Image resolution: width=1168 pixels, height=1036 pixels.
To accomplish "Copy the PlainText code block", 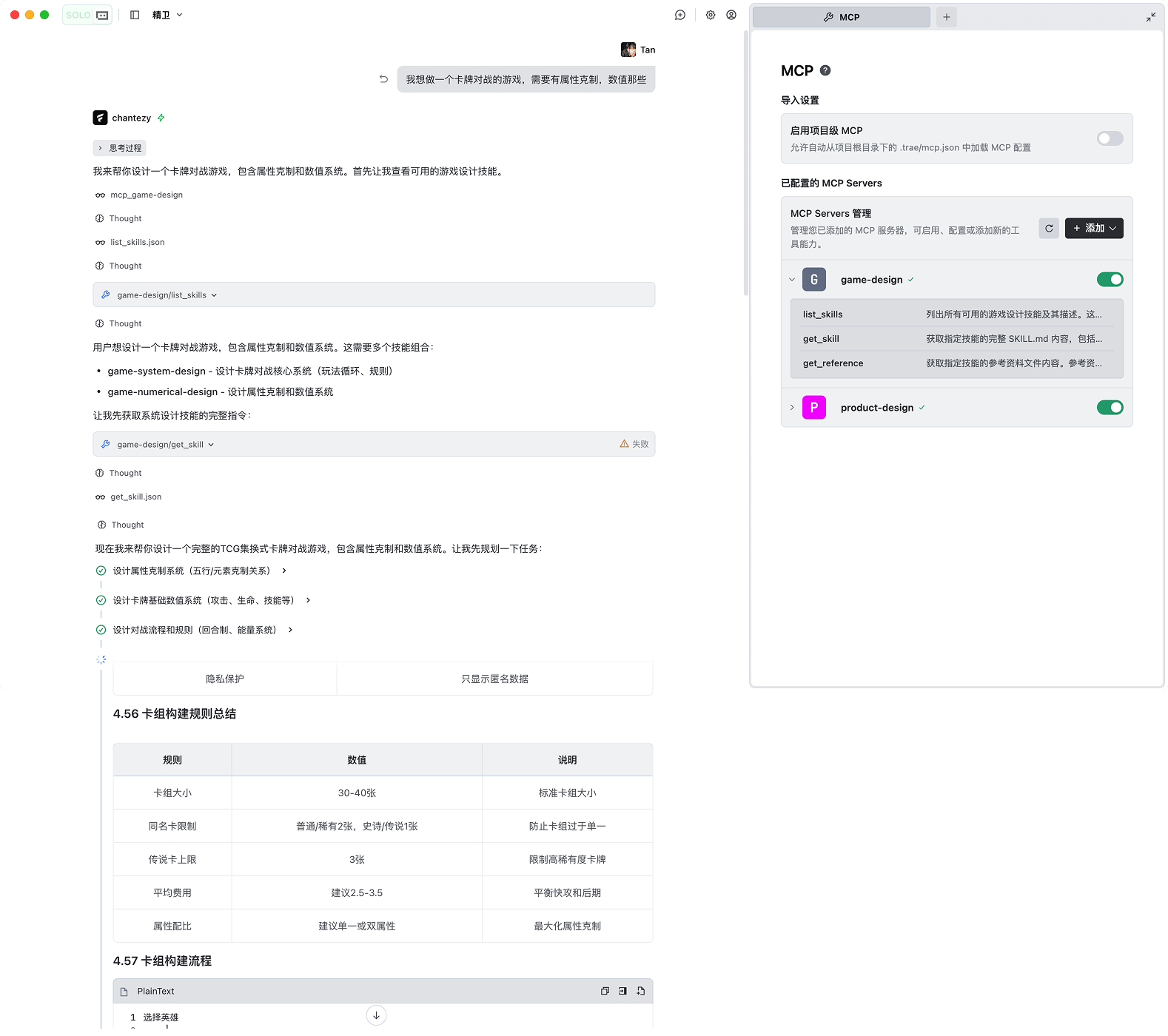I will tap(605, 991).
